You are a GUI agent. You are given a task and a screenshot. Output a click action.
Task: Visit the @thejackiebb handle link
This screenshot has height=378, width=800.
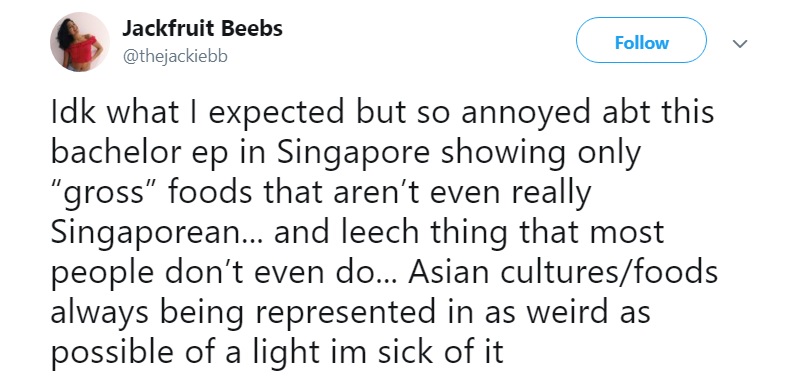(175, 56)
